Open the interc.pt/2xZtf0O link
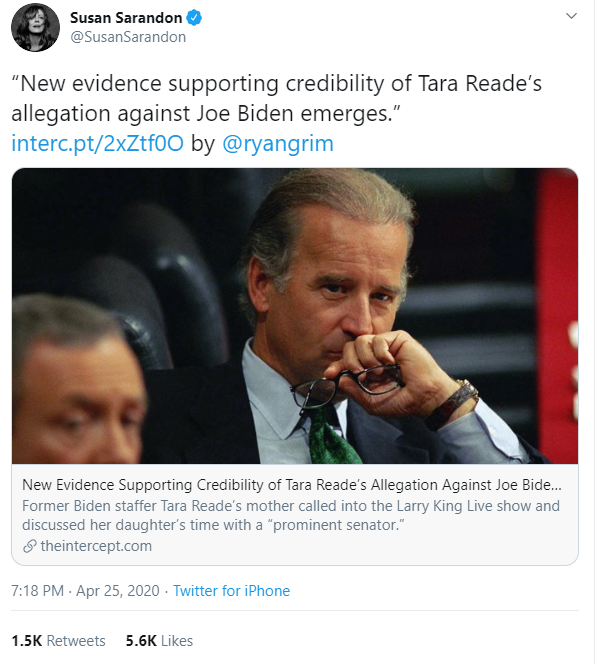The height and width of the screenshot is (664, 608). 97,143
